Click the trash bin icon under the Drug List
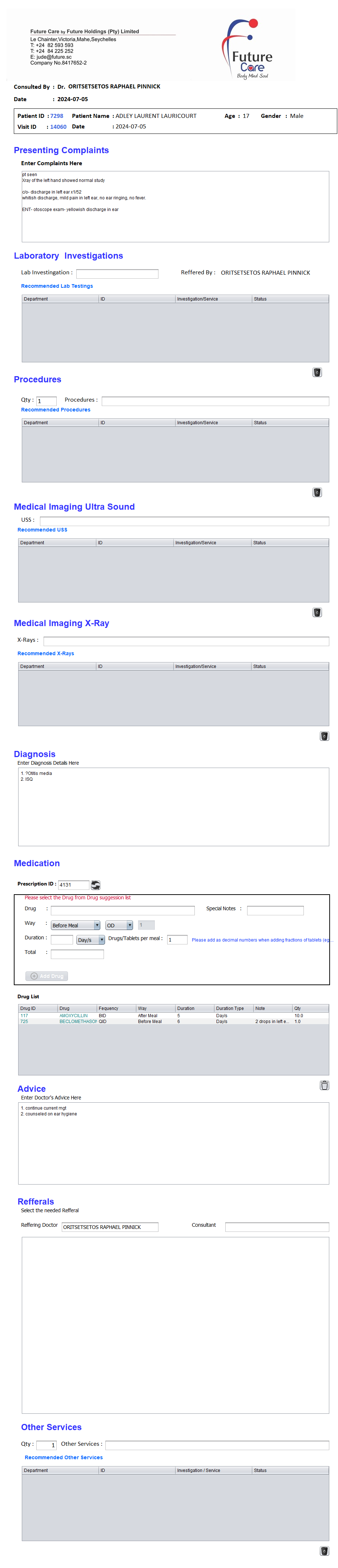Viewport: 338px width, 1568px height. [324, 1085]
